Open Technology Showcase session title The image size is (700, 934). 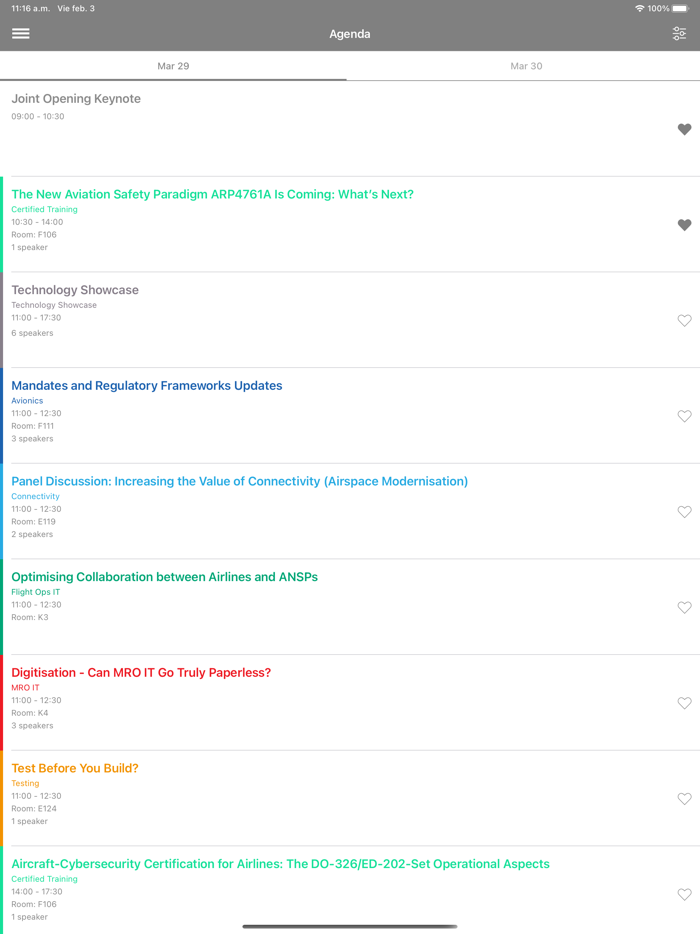(x=75, y=290)
